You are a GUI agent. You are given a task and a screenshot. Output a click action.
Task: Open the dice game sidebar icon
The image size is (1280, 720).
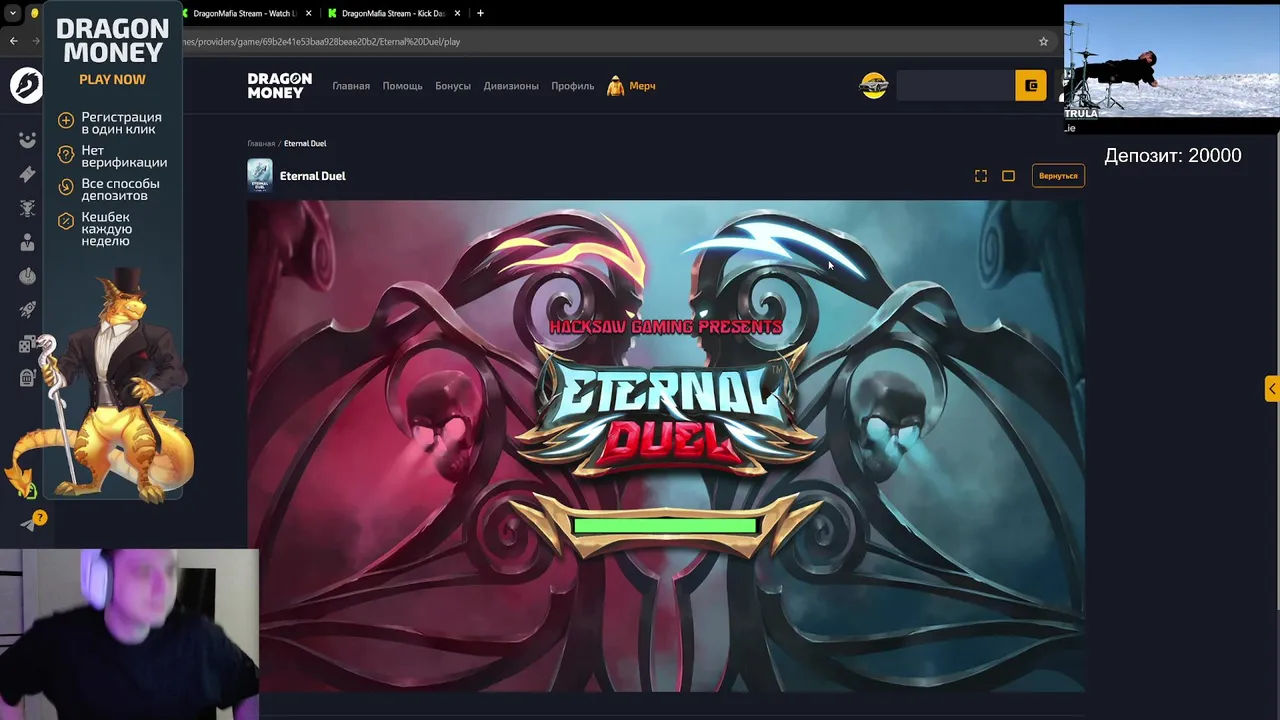tap(27, 344)
